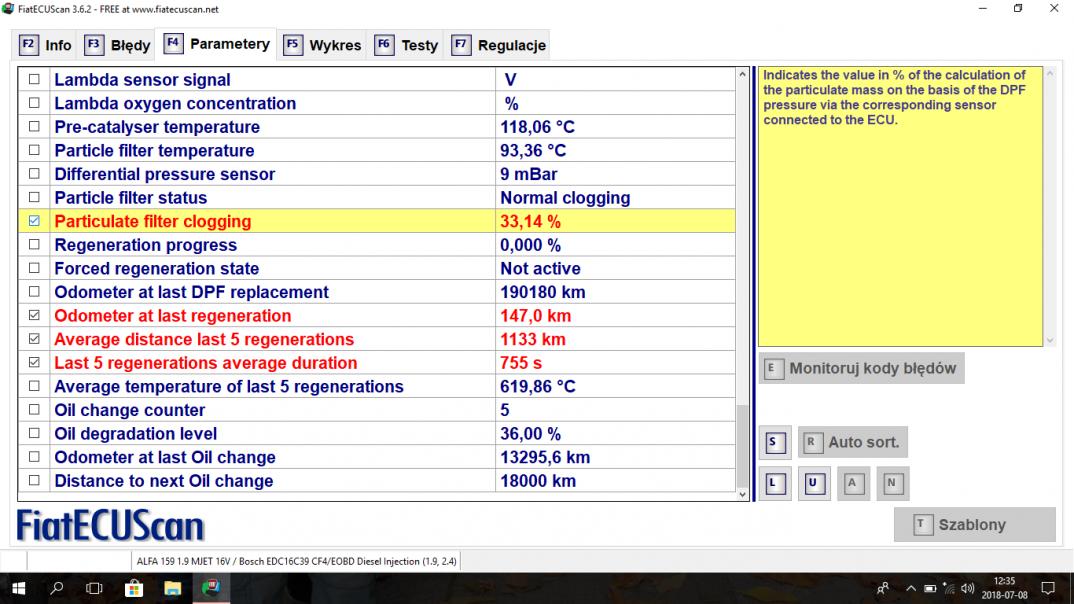Click the Auto sort. button
Image resolution: width=1074 pixels, height=604 pixels.
[853, 442]
